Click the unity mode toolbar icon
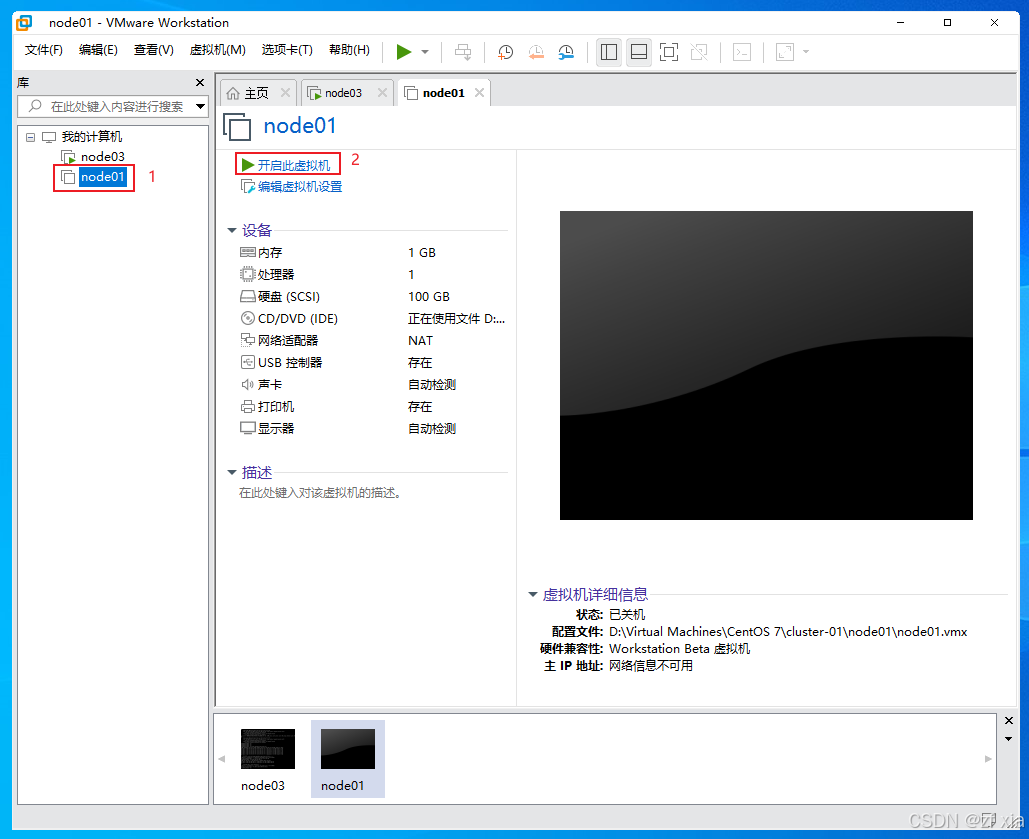The height and width of the screenshot is (839, 1029). [x=699, y=52]
